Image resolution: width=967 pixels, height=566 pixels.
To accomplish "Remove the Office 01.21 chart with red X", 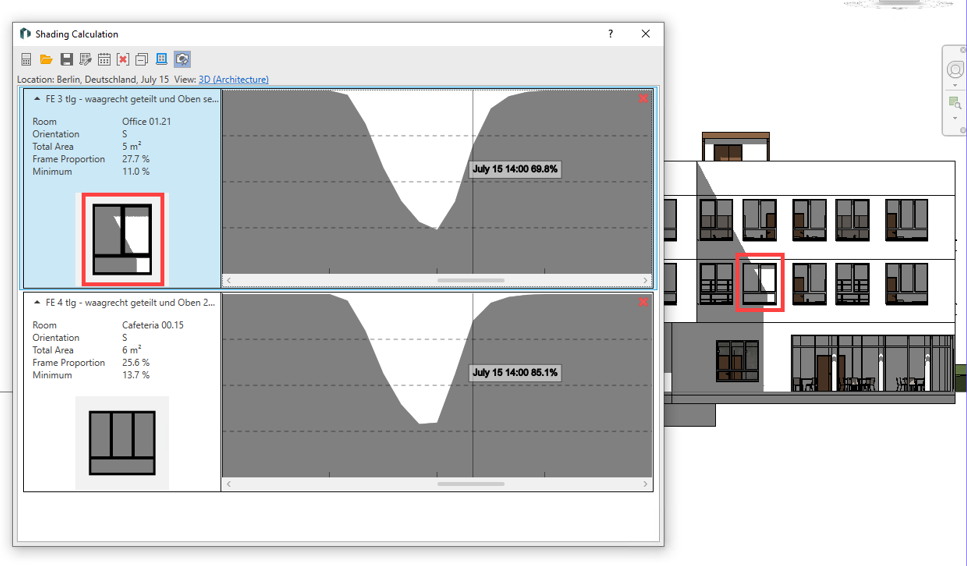I will pyautogui.click(x=643, y=98).
